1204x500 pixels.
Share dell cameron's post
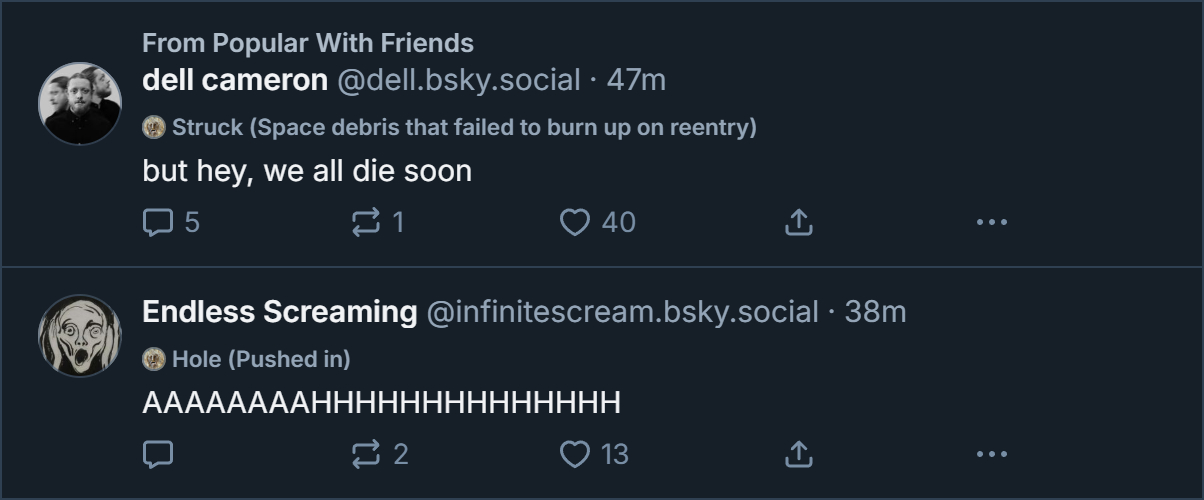coord(798,222)
